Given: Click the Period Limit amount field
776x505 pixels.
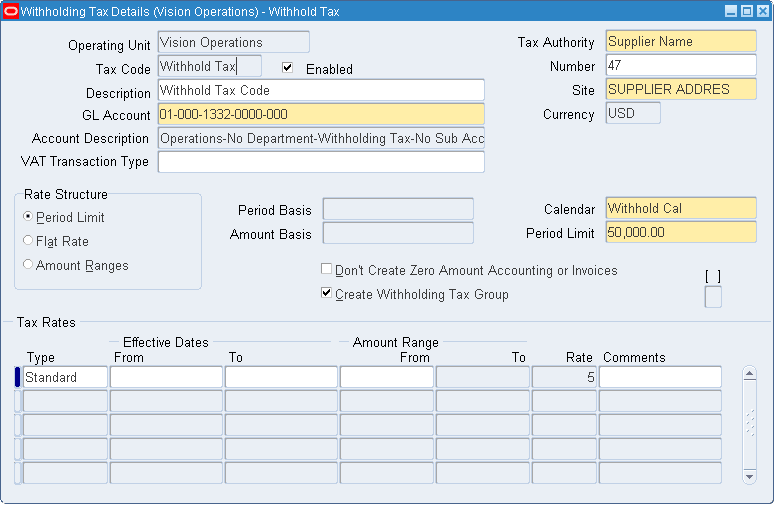Looking at the screenshot, I should 680,232.
